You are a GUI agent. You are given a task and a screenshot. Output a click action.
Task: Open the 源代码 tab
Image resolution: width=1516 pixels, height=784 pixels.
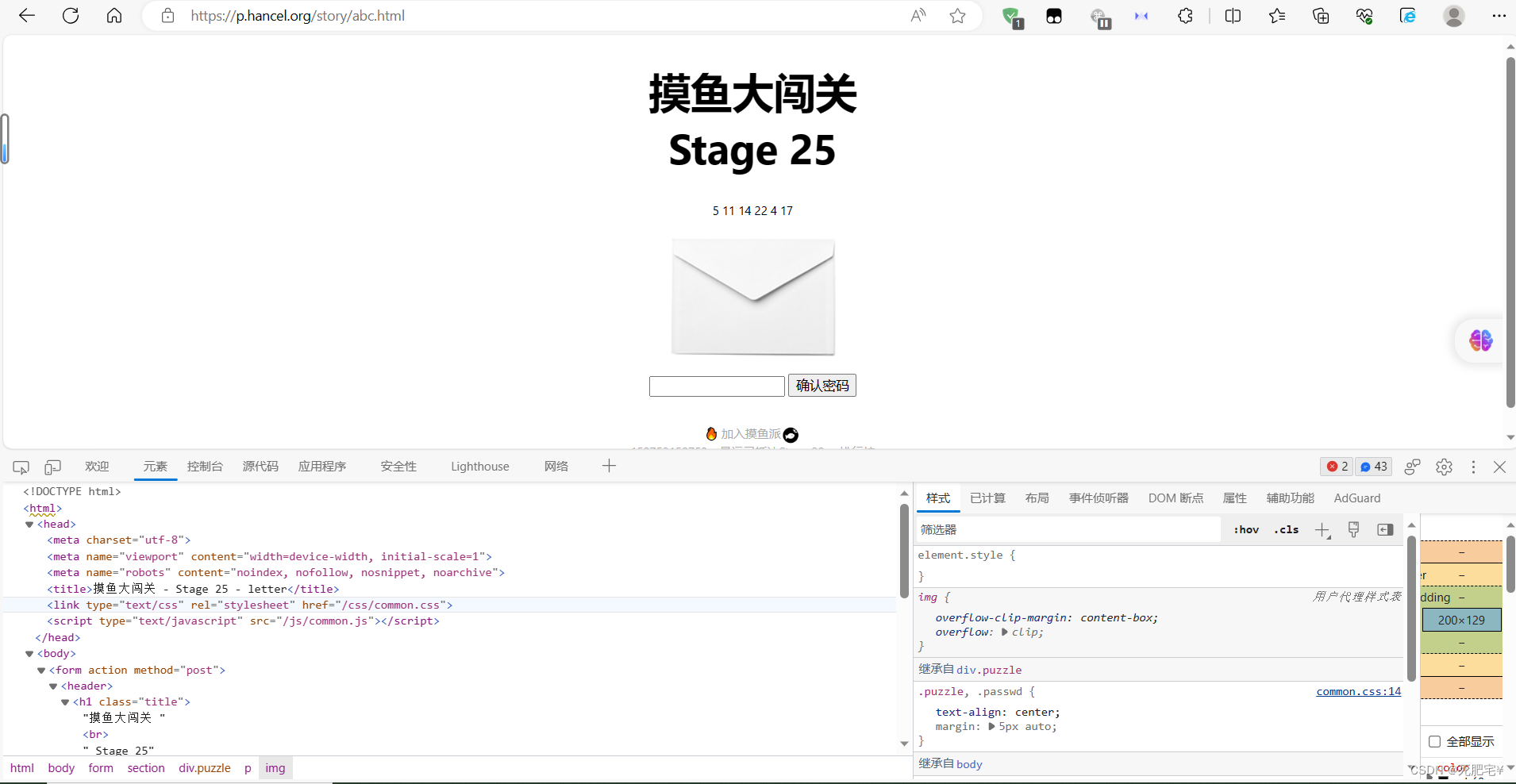pos(260,467)
